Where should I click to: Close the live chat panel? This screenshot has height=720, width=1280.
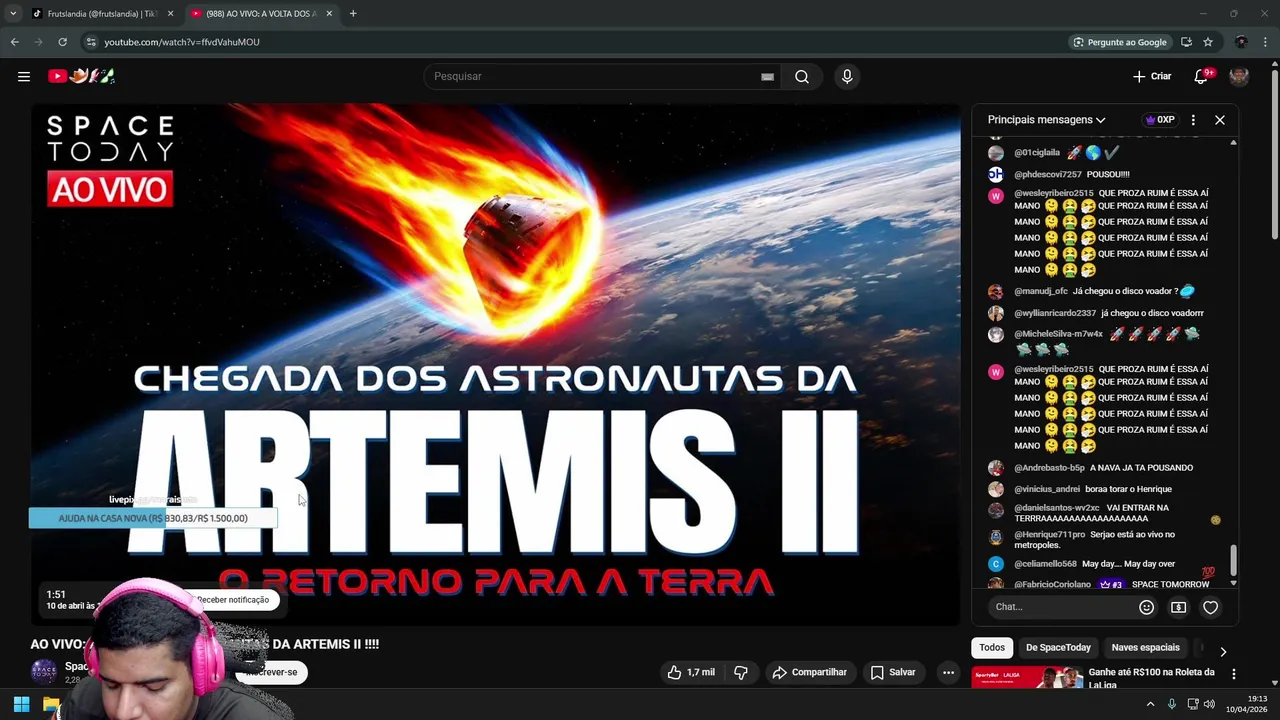coord(1220,120)
